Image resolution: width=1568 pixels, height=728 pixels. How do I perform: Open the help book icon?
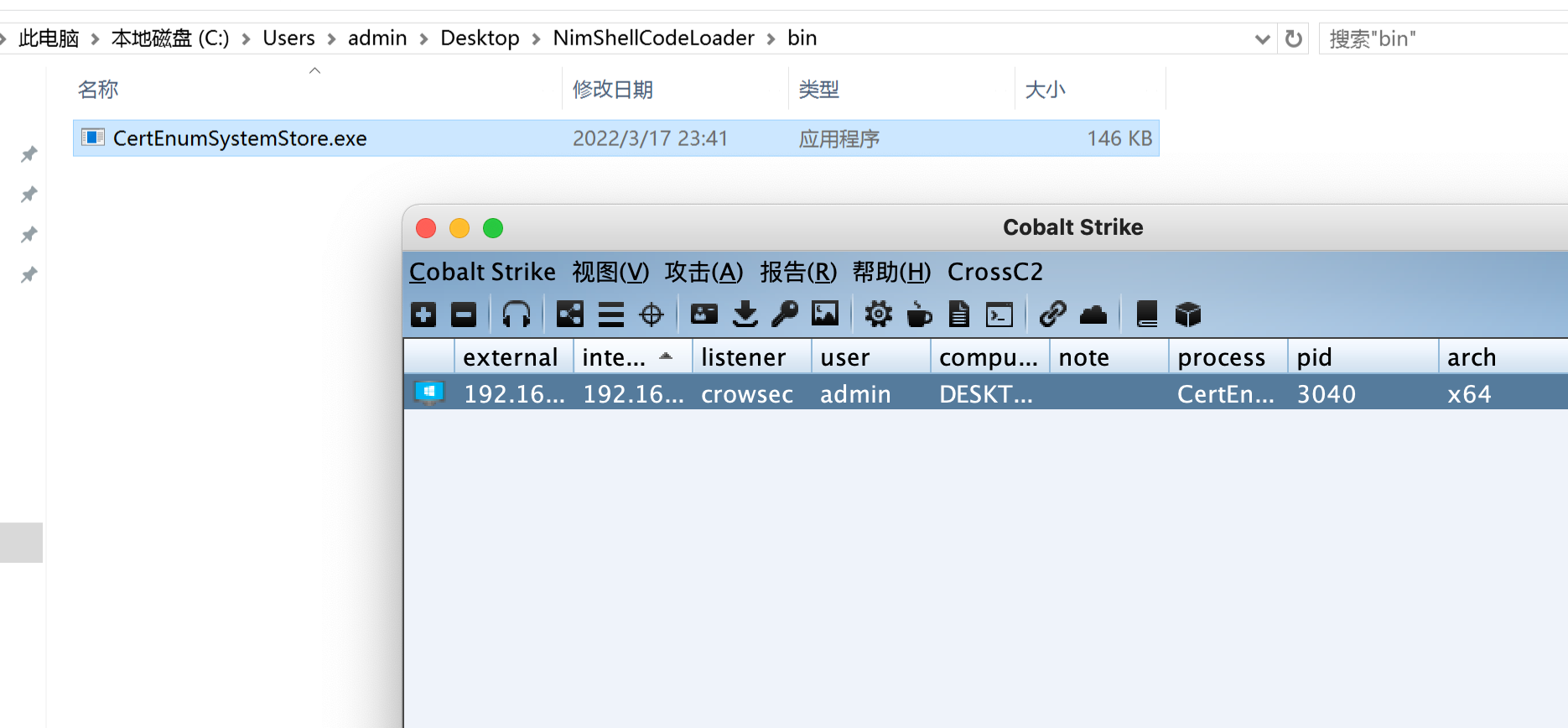click(1147, 315)
